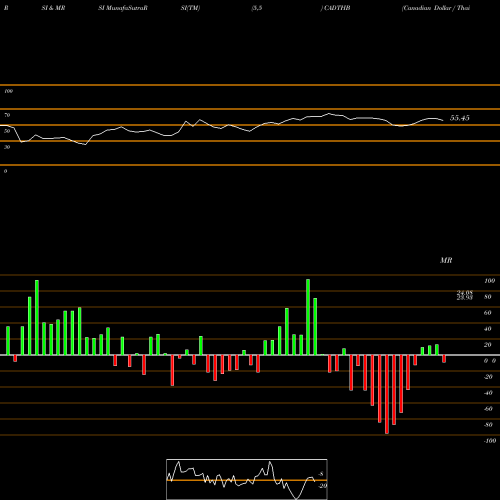Click the MR axis label 80
This screenshot has width=500, height=500.
[x=488, y=297]
